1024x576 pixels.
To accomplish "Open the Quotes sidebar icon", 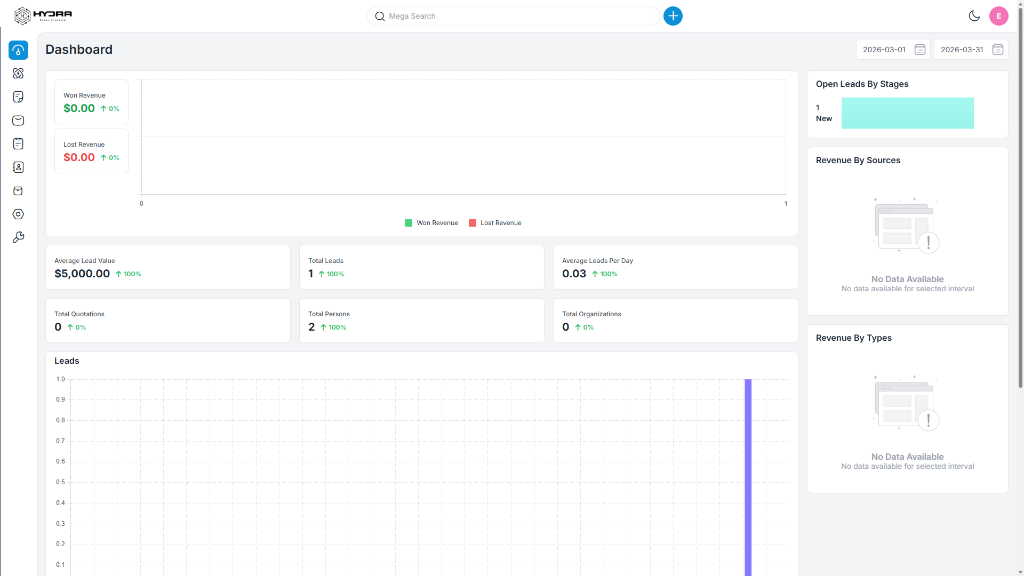I will (x=18, y=97).
